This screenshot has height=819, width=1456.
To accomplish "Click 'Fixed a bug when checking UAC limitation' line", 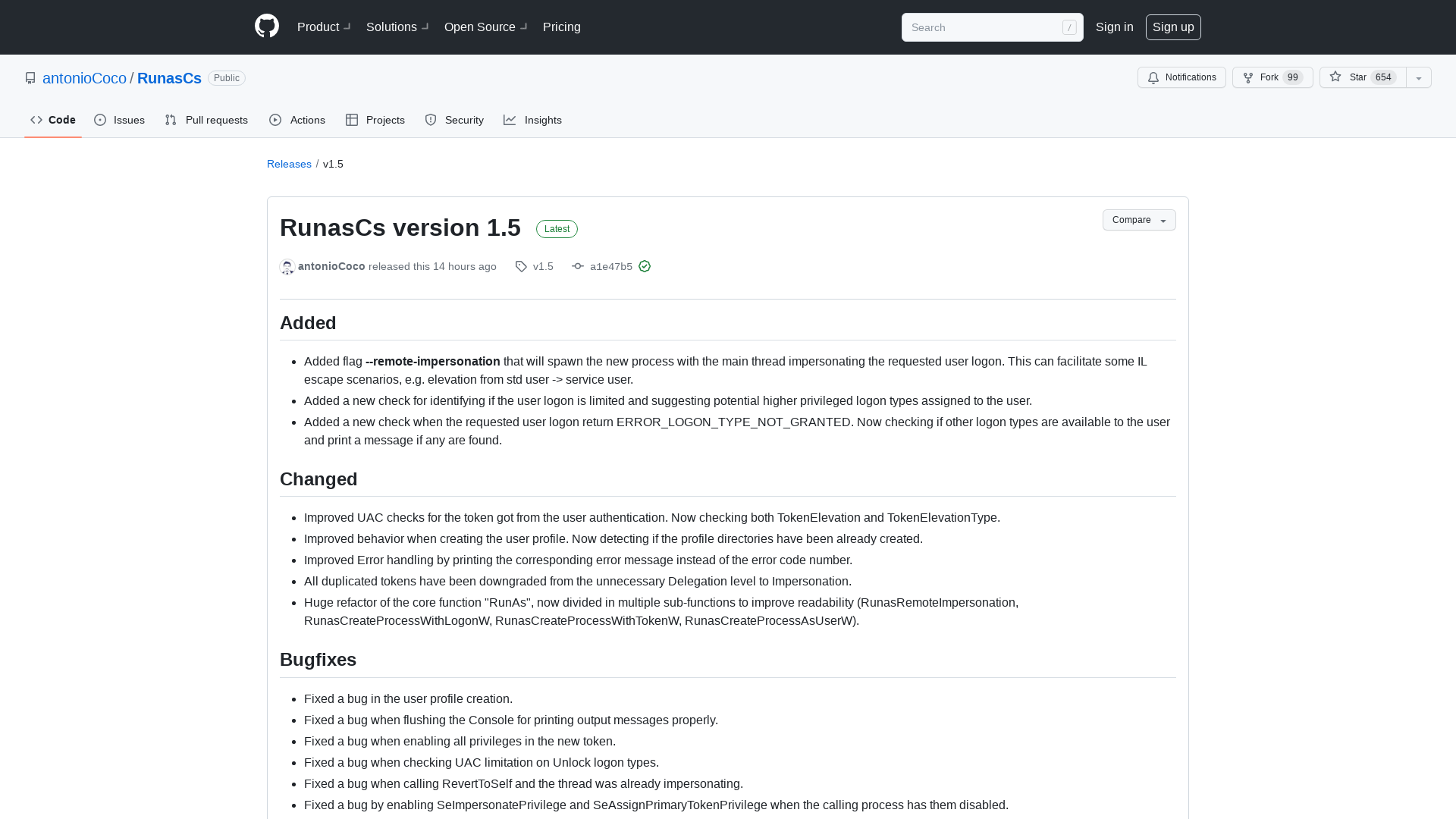I will [482, 763].
